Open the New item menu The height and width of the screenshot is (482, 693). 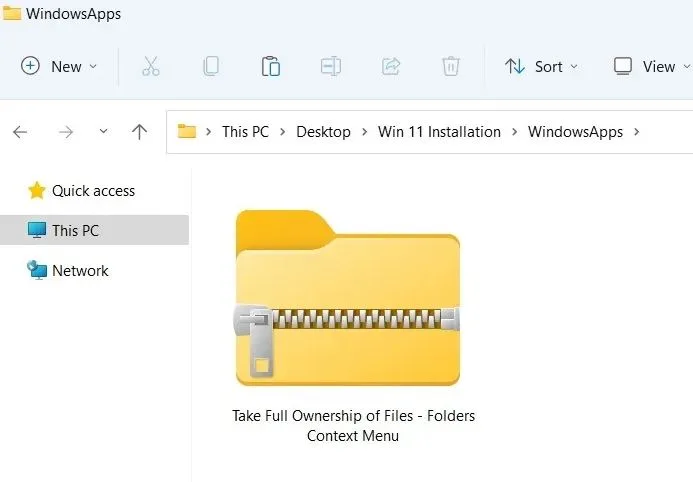tap(59, 67)
